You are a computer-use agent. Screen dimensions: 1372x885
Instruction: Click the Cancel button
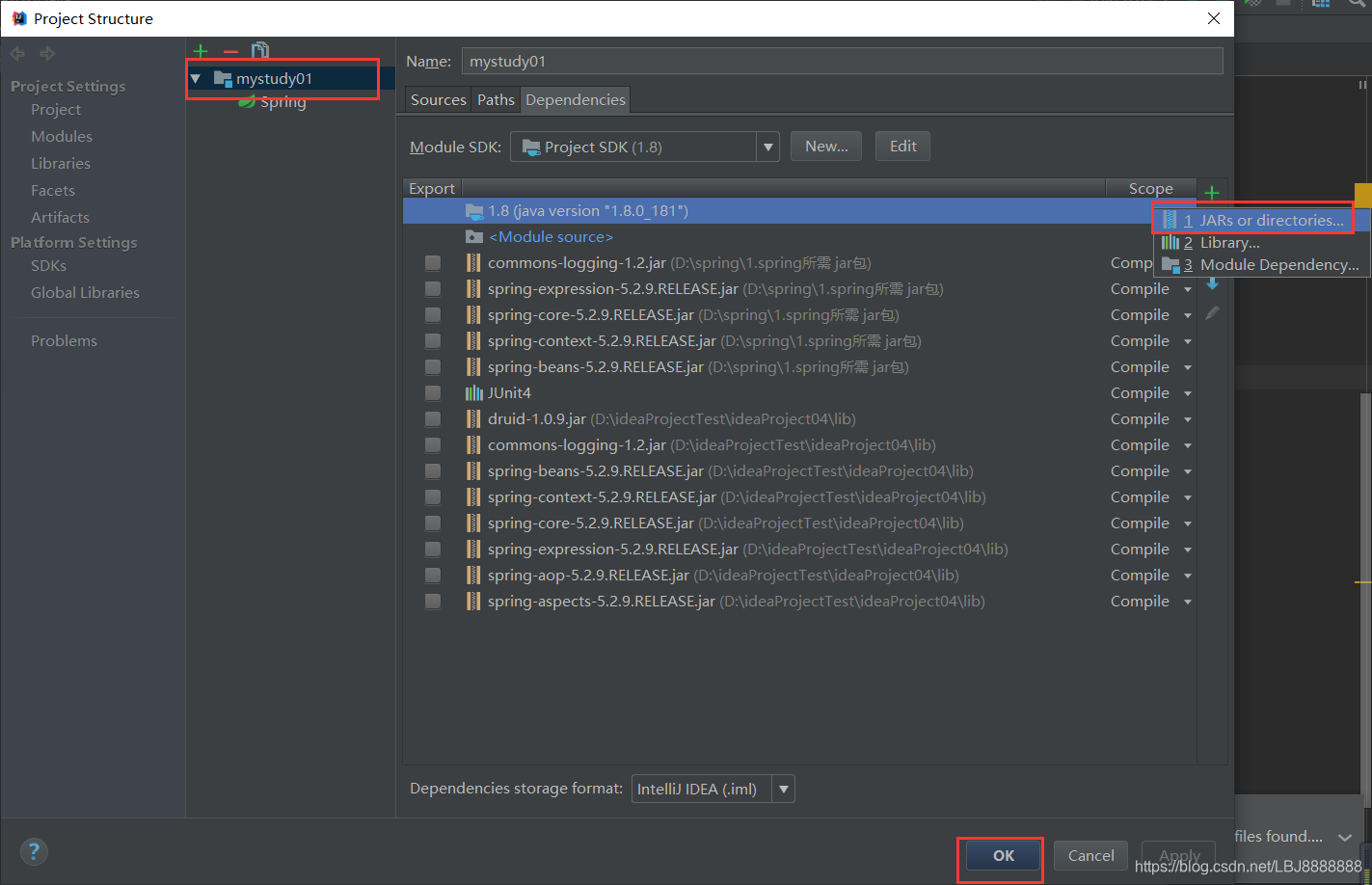[x=1091, y=856]
